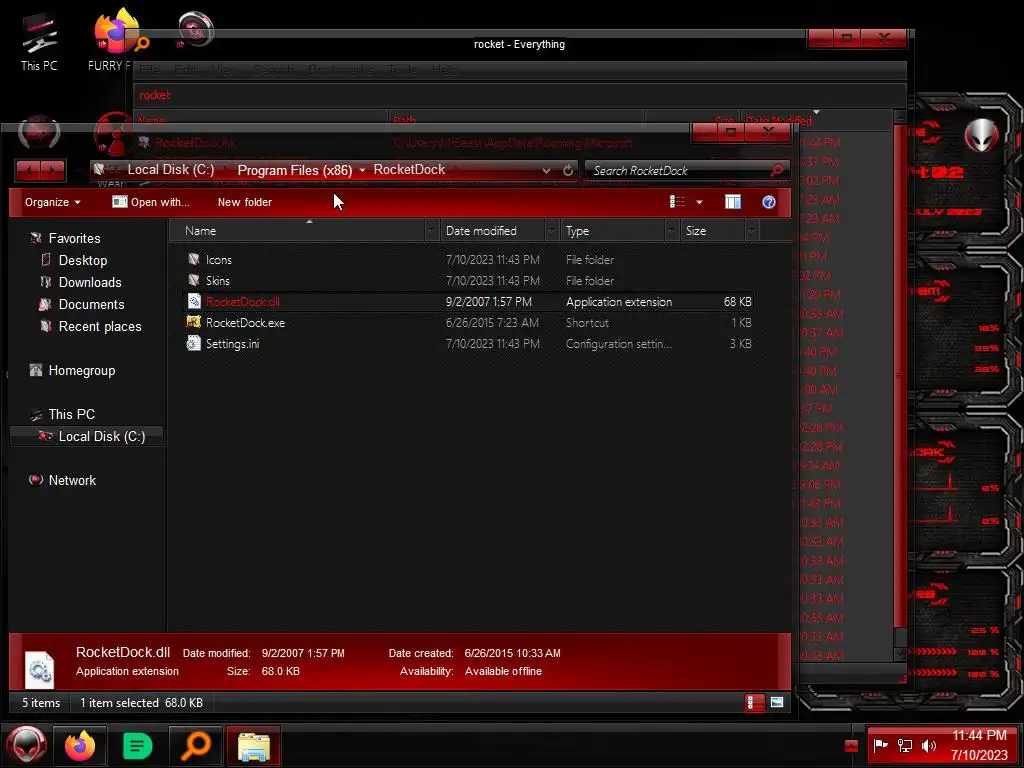Click the search magnifier in Search RocketDock
Viewport: 1024px width, 768px height.
(x=776, y=170)
